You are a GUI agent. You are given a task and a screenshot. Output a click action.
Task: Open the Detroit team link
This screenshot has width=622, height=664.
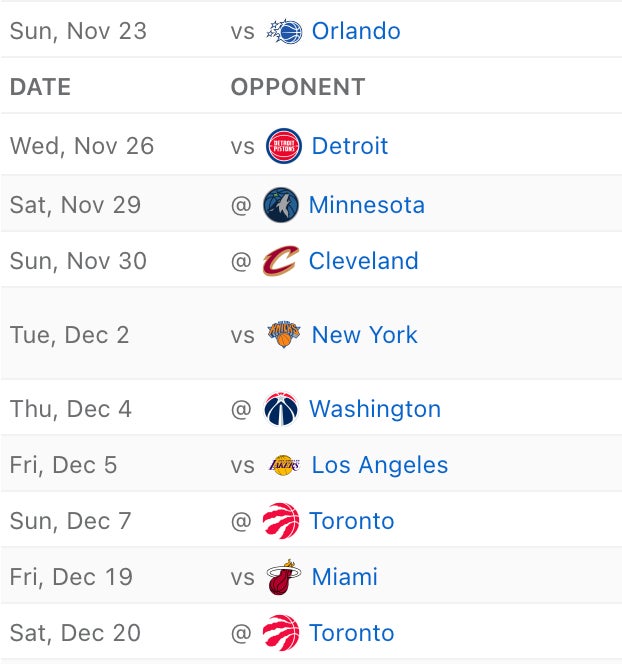point(350,146)
